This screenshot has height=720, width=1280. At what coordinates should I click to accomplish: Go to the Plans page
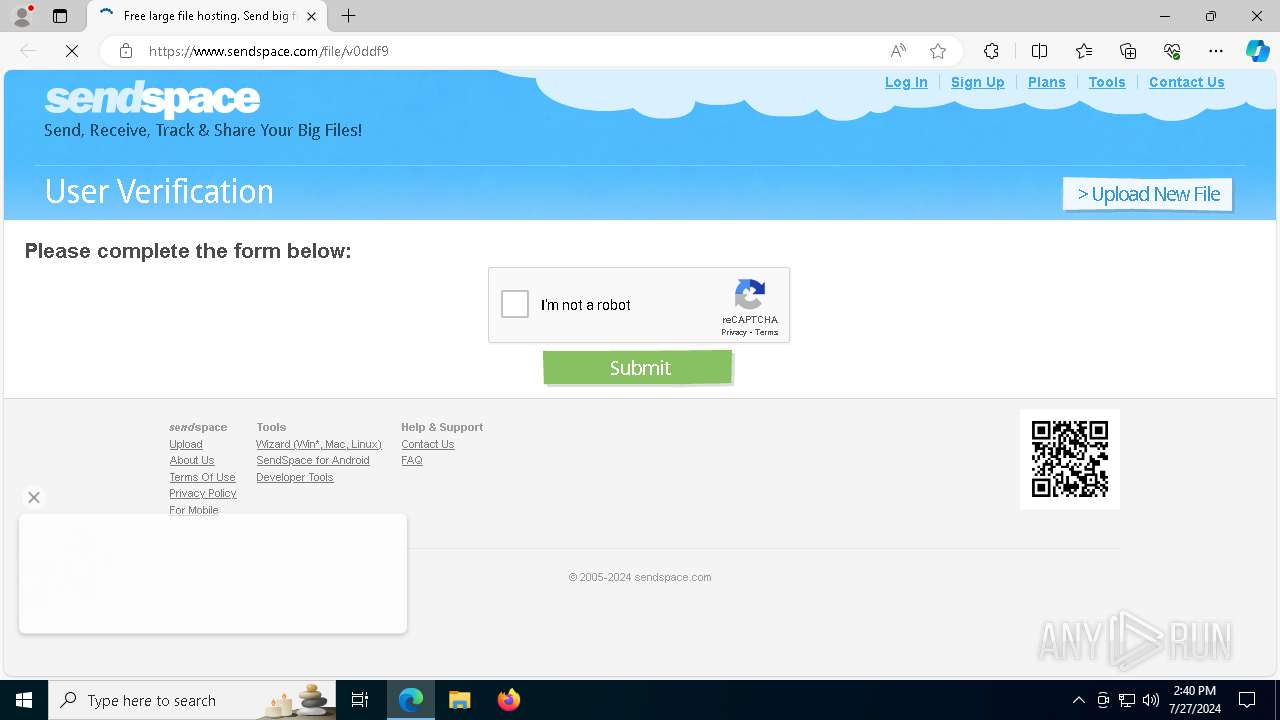tap(1046, 82)
